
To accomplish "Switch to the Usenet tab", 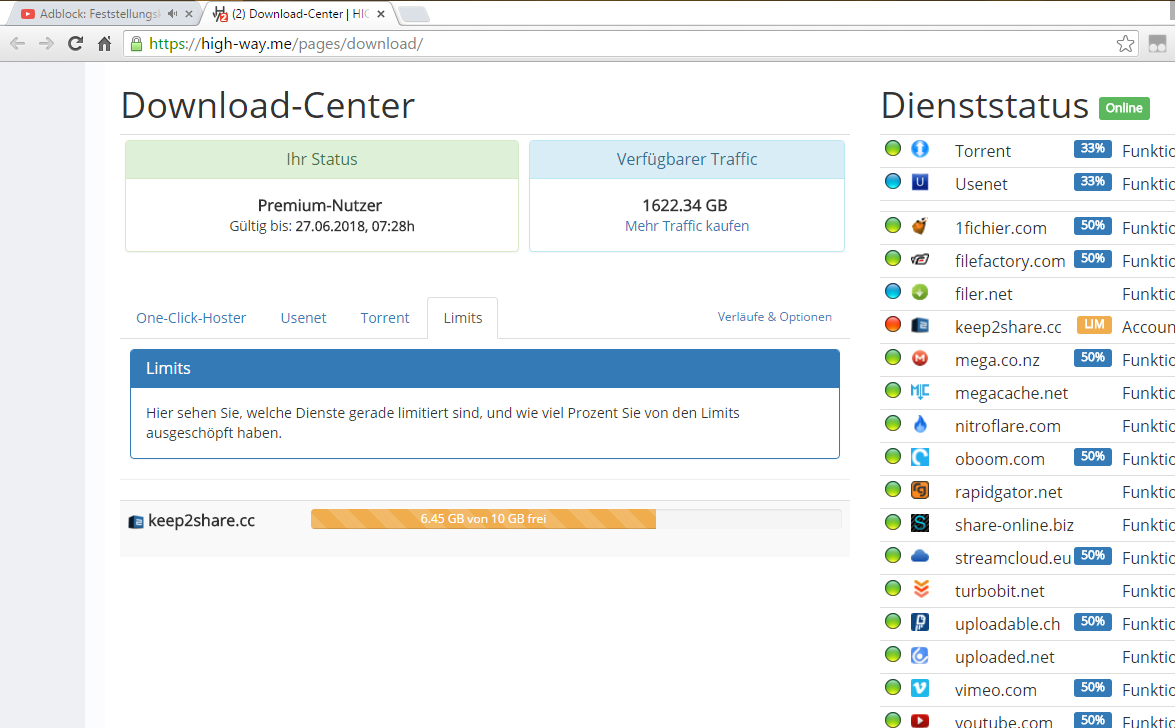I will [x=303, y=318].
